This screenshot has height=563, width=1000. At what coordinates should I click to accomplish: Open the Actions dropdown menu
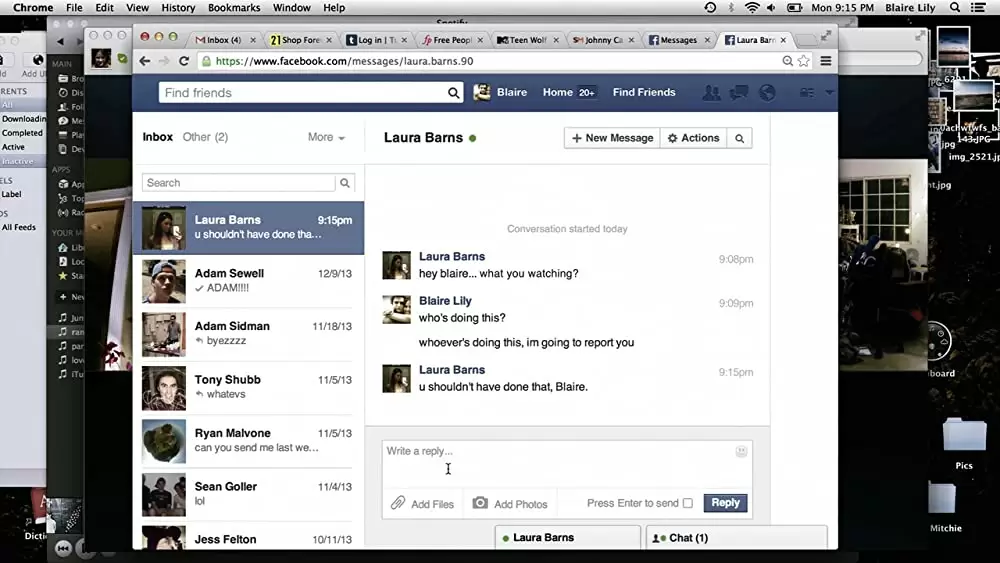(693, 138)
